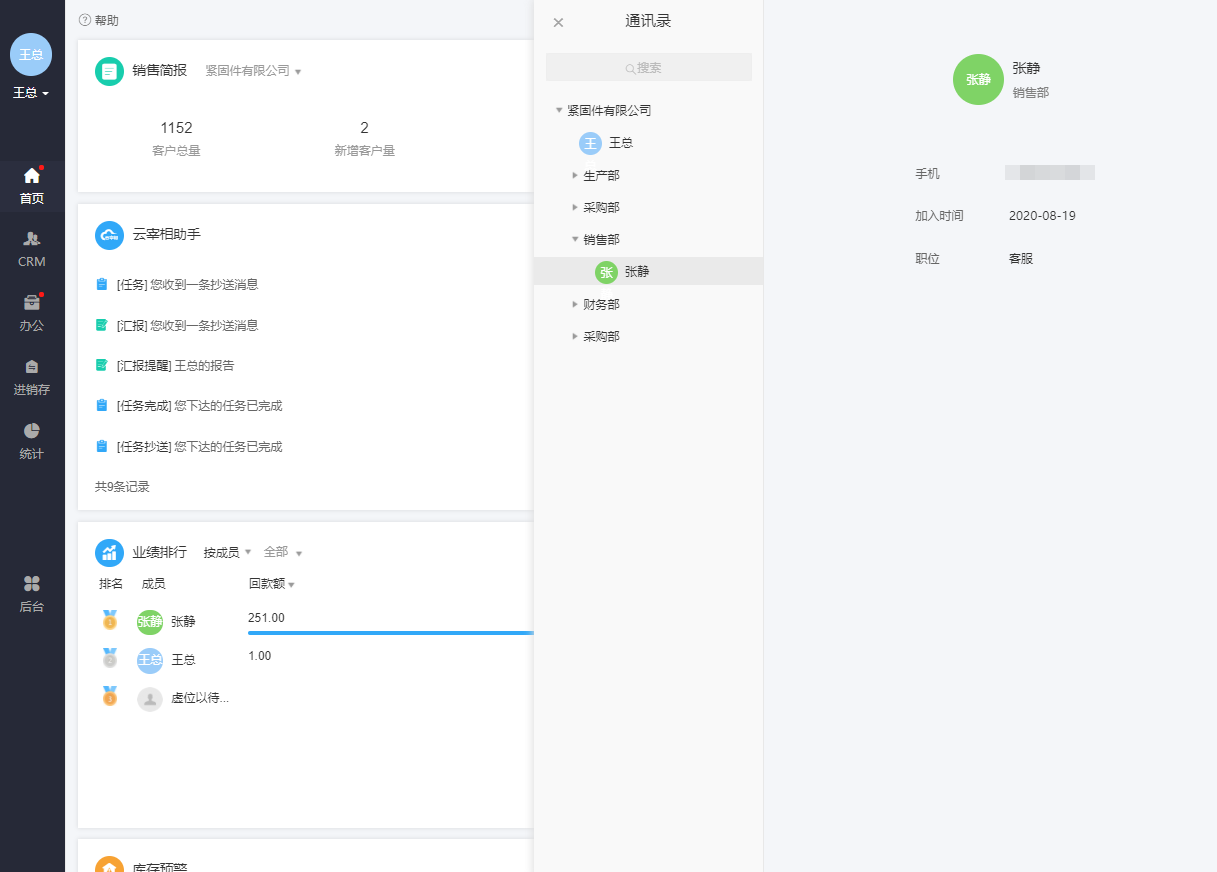
Task: Focus the 搜索 field in 通讯录
Action: pyautogui.click(x=649, y=67)
